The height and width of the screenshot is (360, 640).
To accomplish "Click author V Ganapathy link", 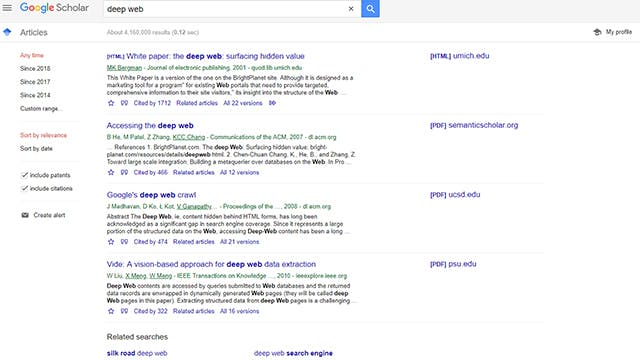I will coord(194,207).
